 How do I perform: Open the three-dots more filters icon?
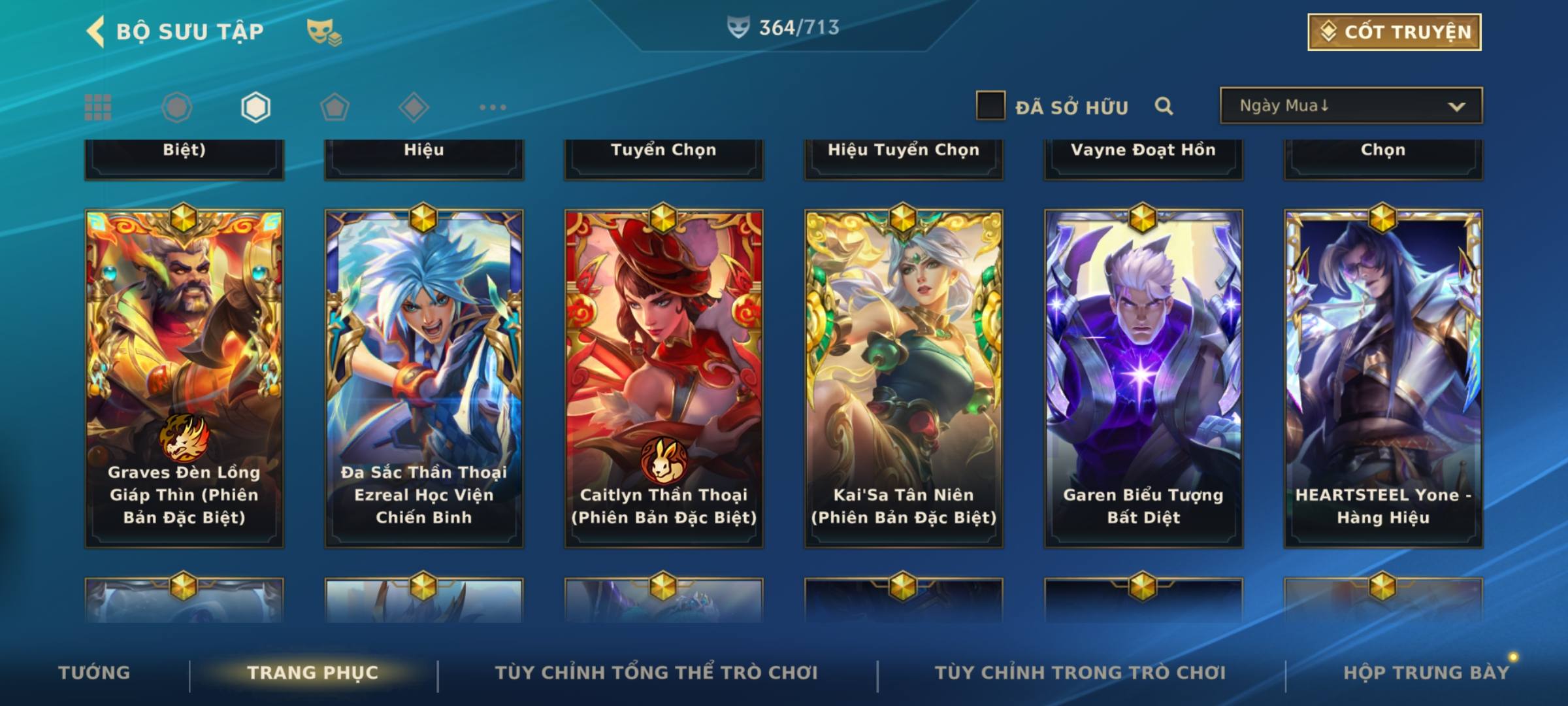pyautogui.click(x=493, y=107)
